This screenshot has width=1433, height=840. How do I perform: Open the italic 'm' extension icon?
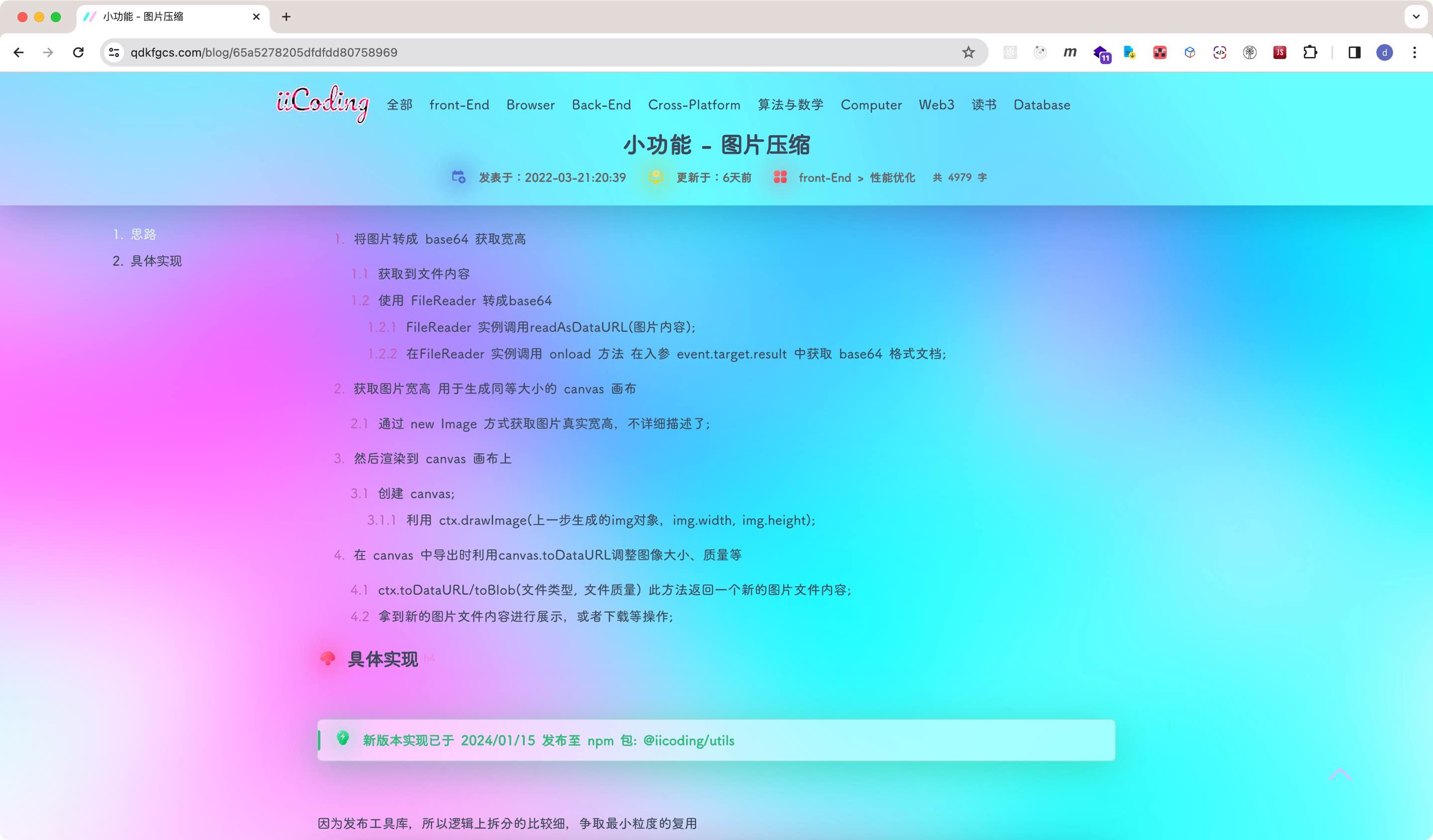[1070, 52]
